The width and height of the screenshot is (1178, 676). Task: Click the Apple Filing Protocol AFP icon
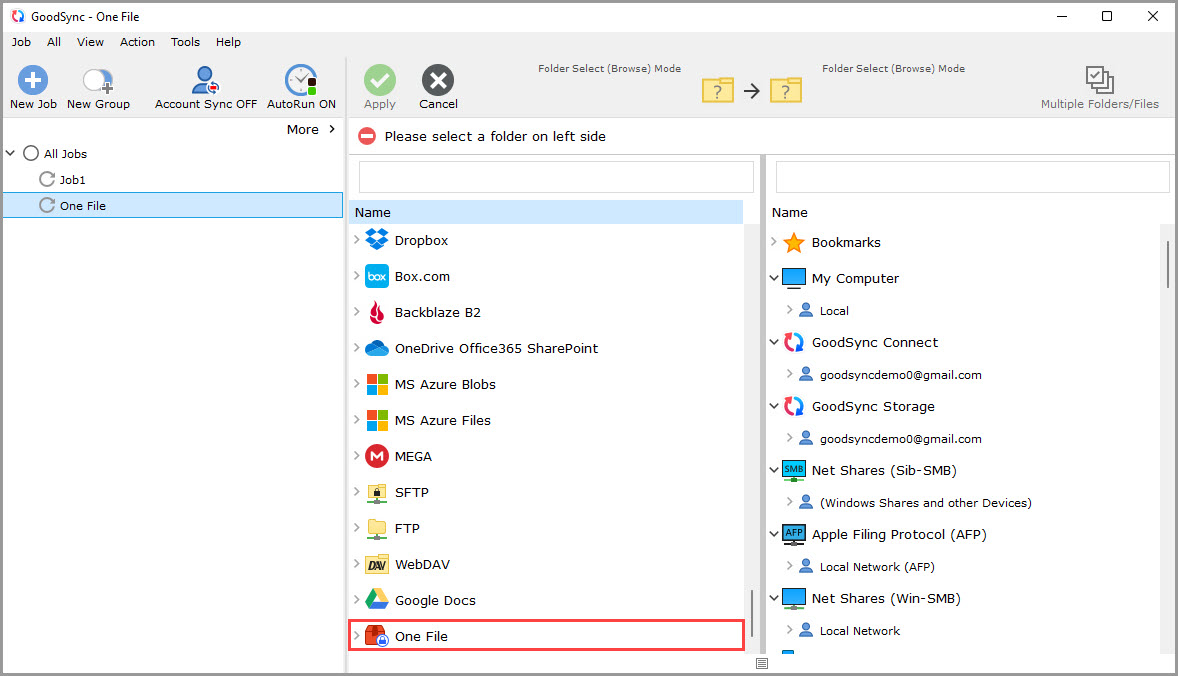[793, 535]
